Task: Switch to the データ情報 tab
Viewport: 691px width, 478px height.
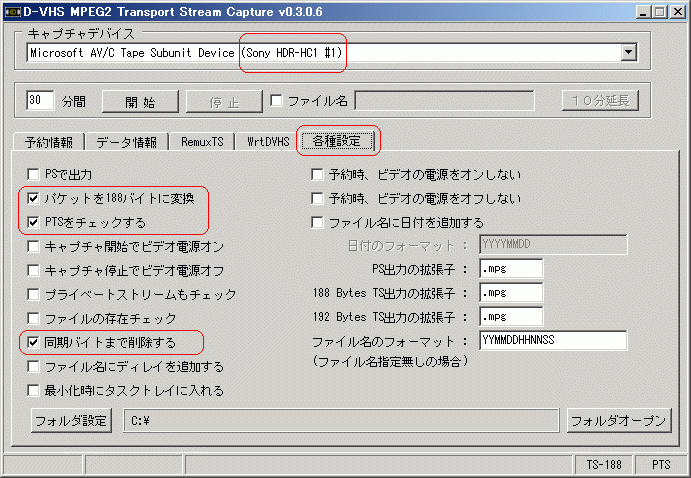Action: tap(126, 142)
